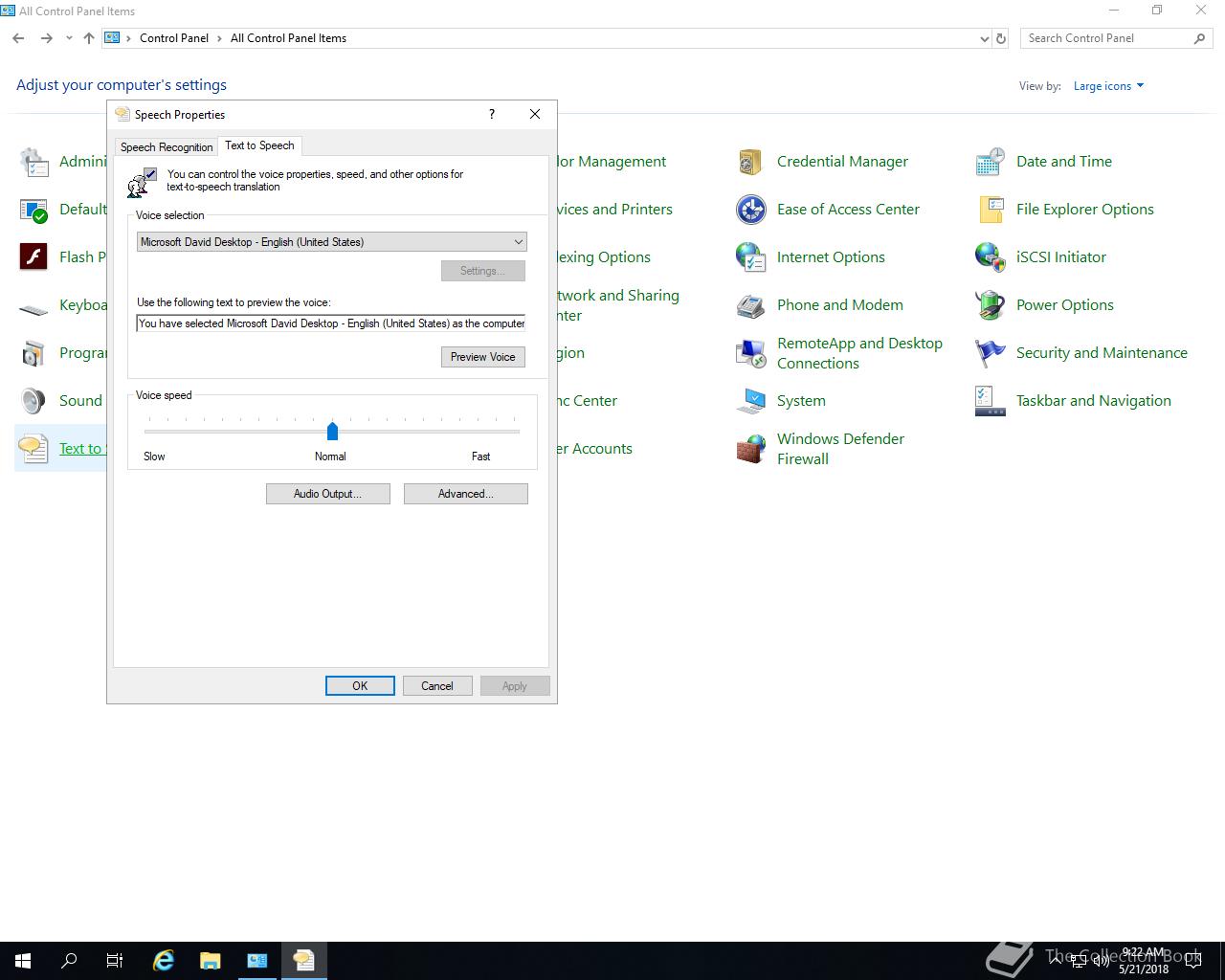The height and width of the screenshot is (980, 1225).
Task: Open the RemoteApp and Desktop Connections icon
Action: coord(750,353)
